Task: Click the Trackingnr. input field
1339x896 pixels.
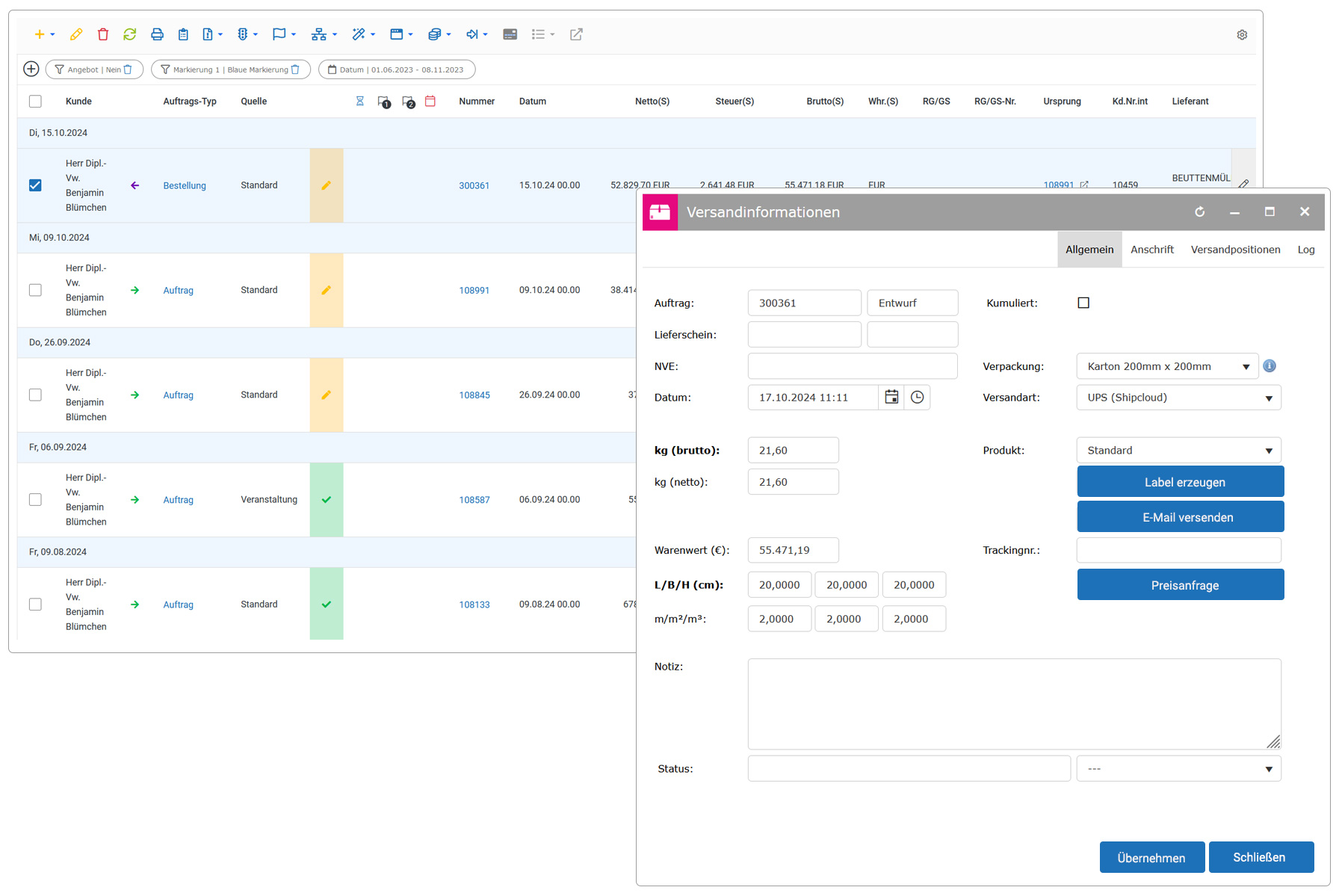Action: coord(1178,550)
